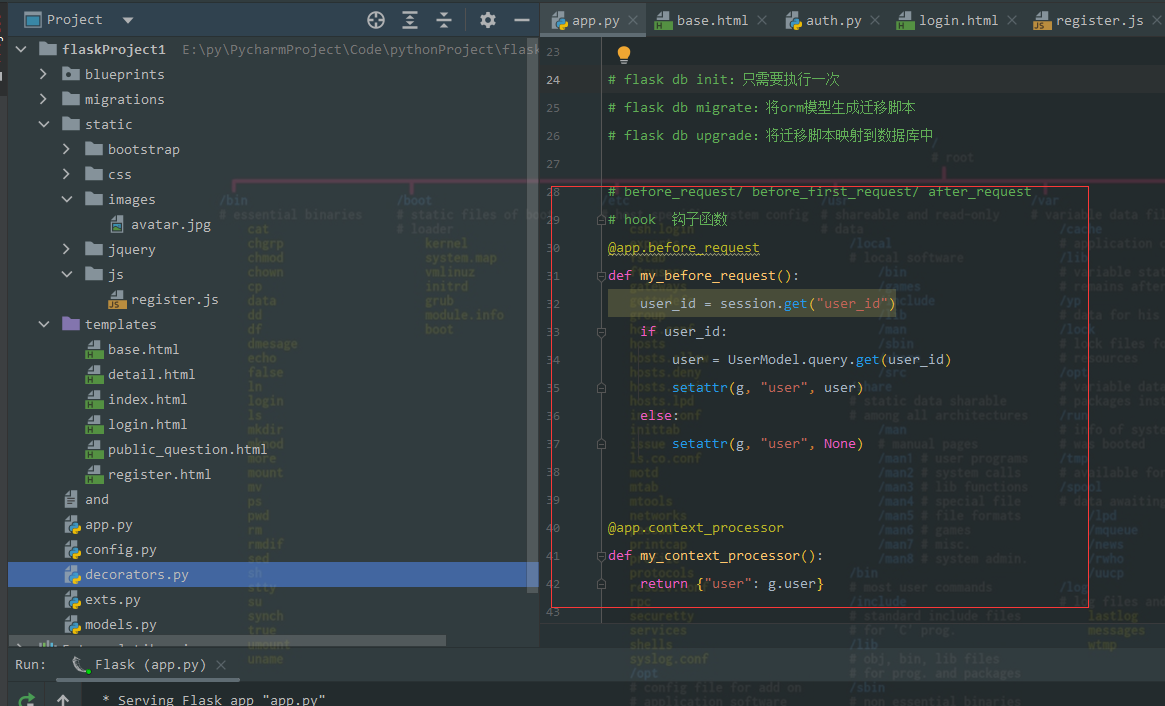Open the Project view dropdown arrow
The height and width of the screenshot is (706, 1165).
click(128, 20)
